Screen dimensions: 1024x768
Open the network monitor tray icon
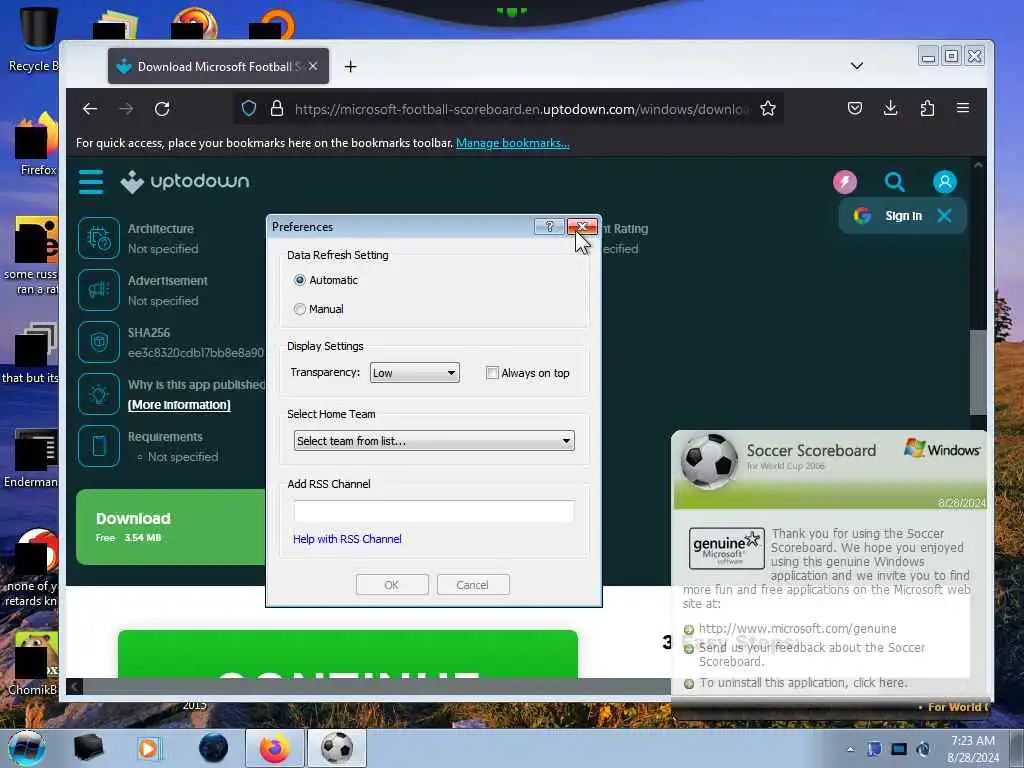pyautogui.click(x=899, y=749)
